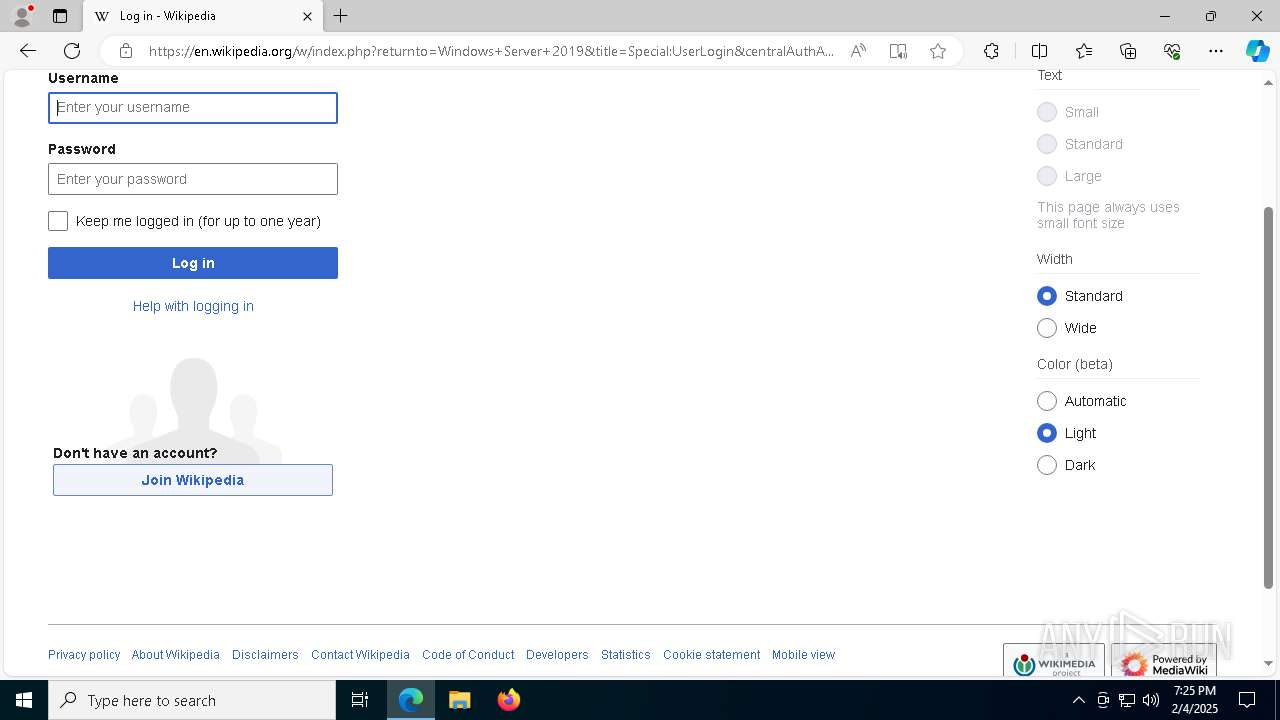Screen dimensions: 1280x720
Task: Click the Powered by MediaWiki badge
Action: (x=1164, y=661)
